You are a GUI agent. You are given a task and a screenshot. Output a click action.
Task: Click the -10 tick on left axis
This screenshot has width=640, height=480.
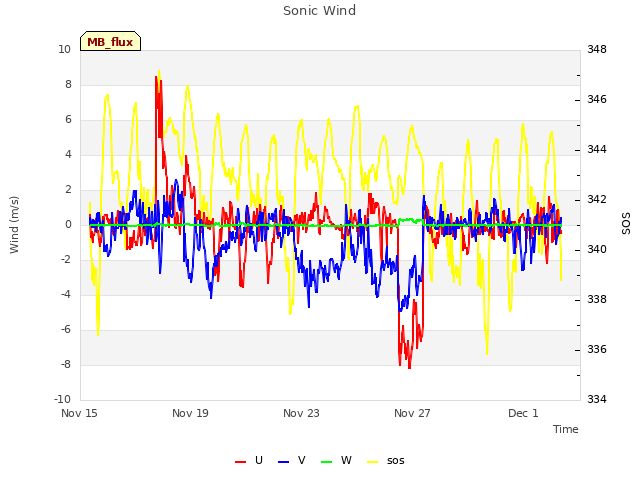[62, 399]
